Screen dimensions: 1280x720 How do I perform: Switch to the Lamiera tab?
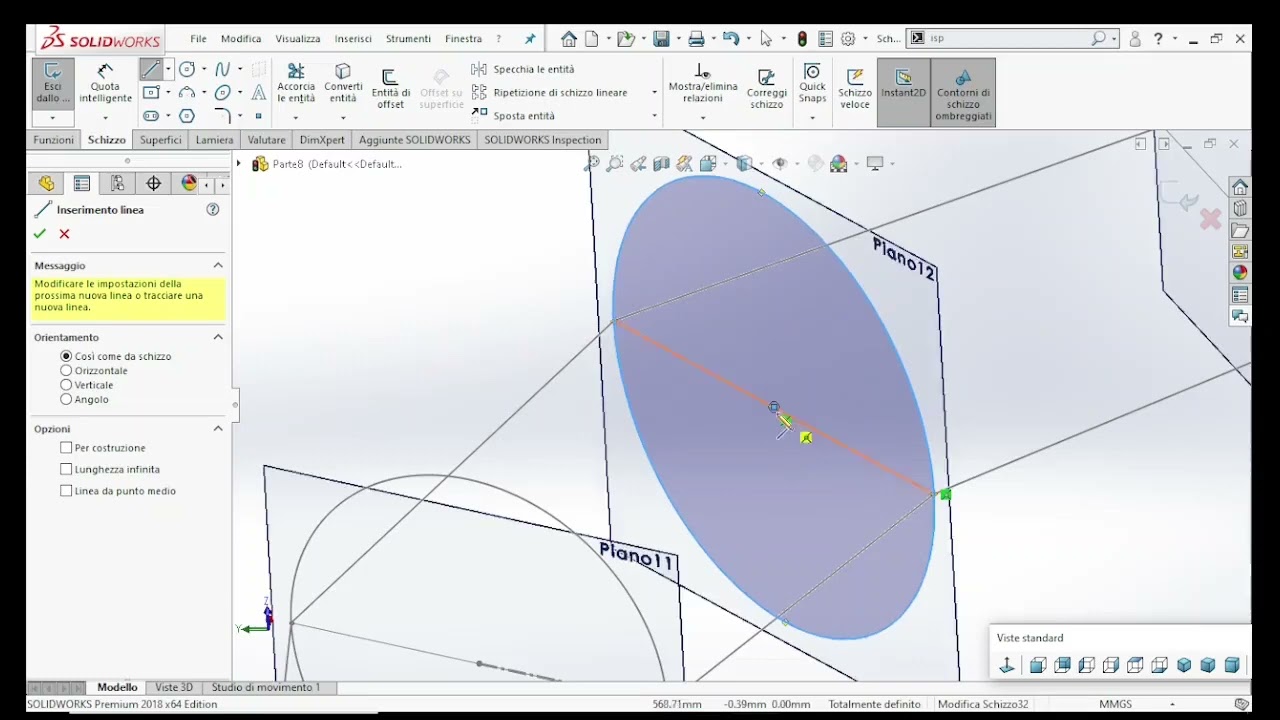tap(214, 140)
